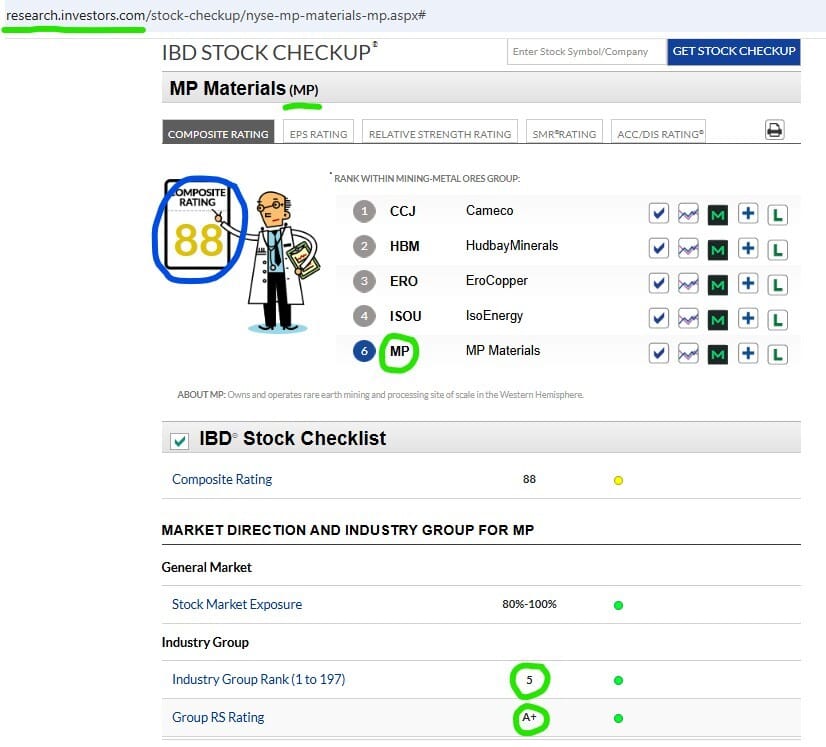Click the EroCopper company name

pos(496,281)
